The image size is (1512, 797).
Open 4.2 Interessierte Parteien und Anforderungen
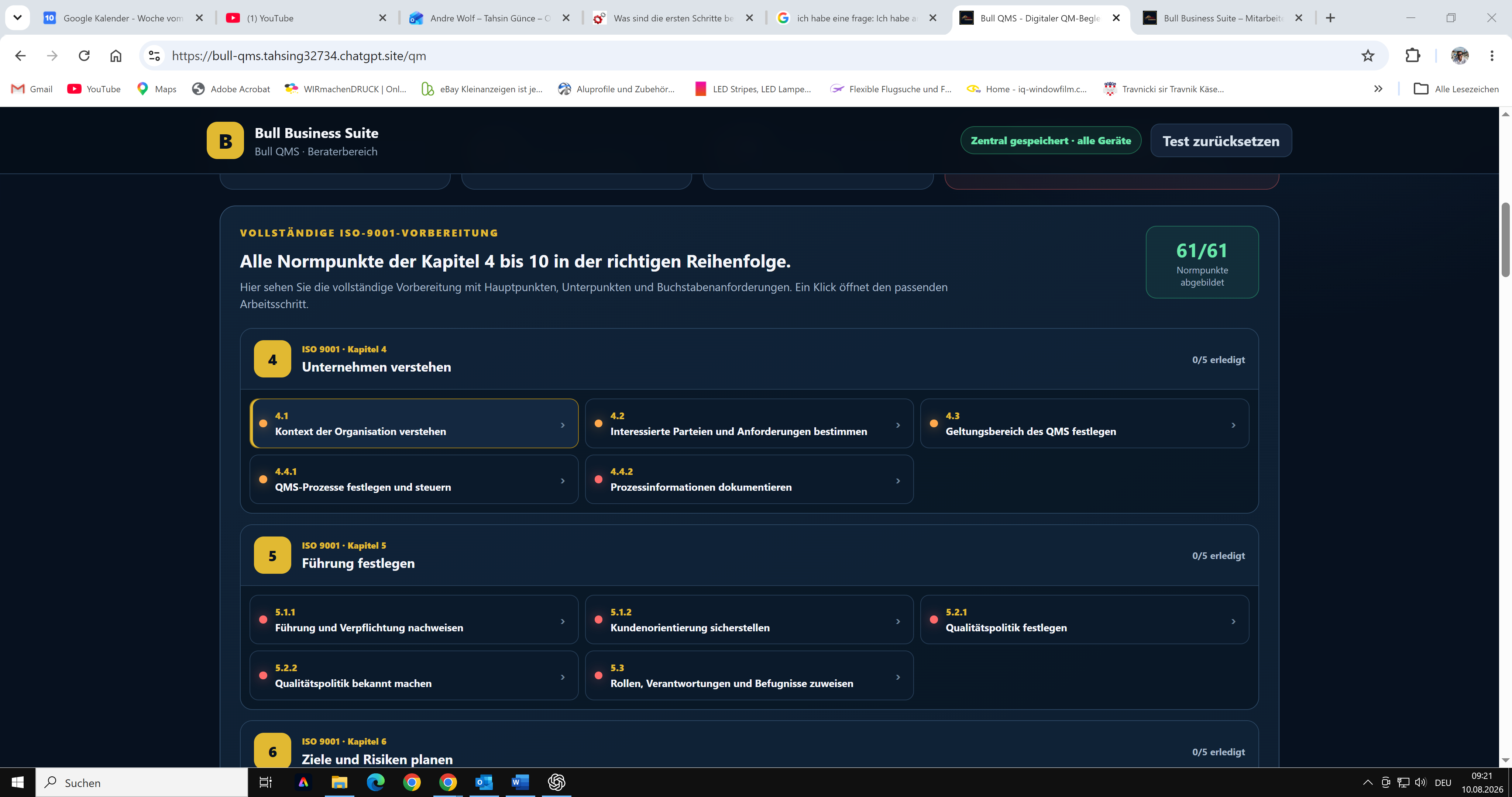749,424
